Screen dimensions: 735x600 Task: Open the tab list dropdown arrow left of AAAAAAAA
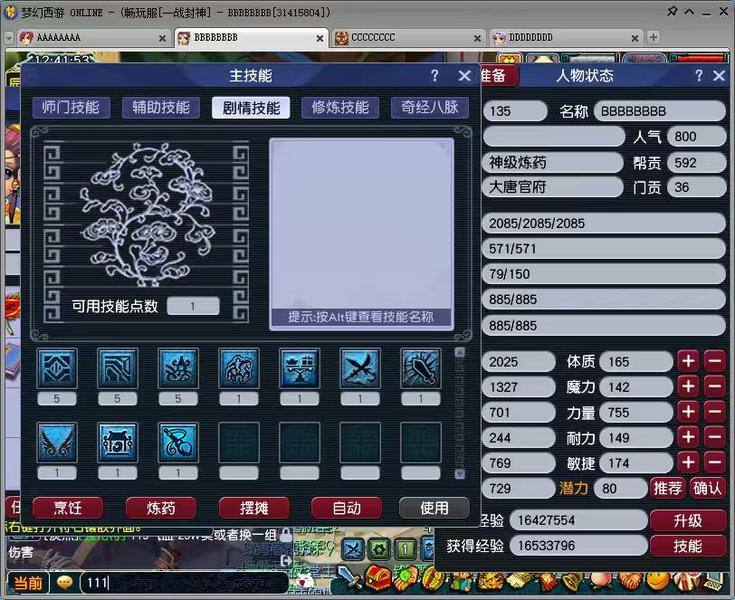[8, 38]
